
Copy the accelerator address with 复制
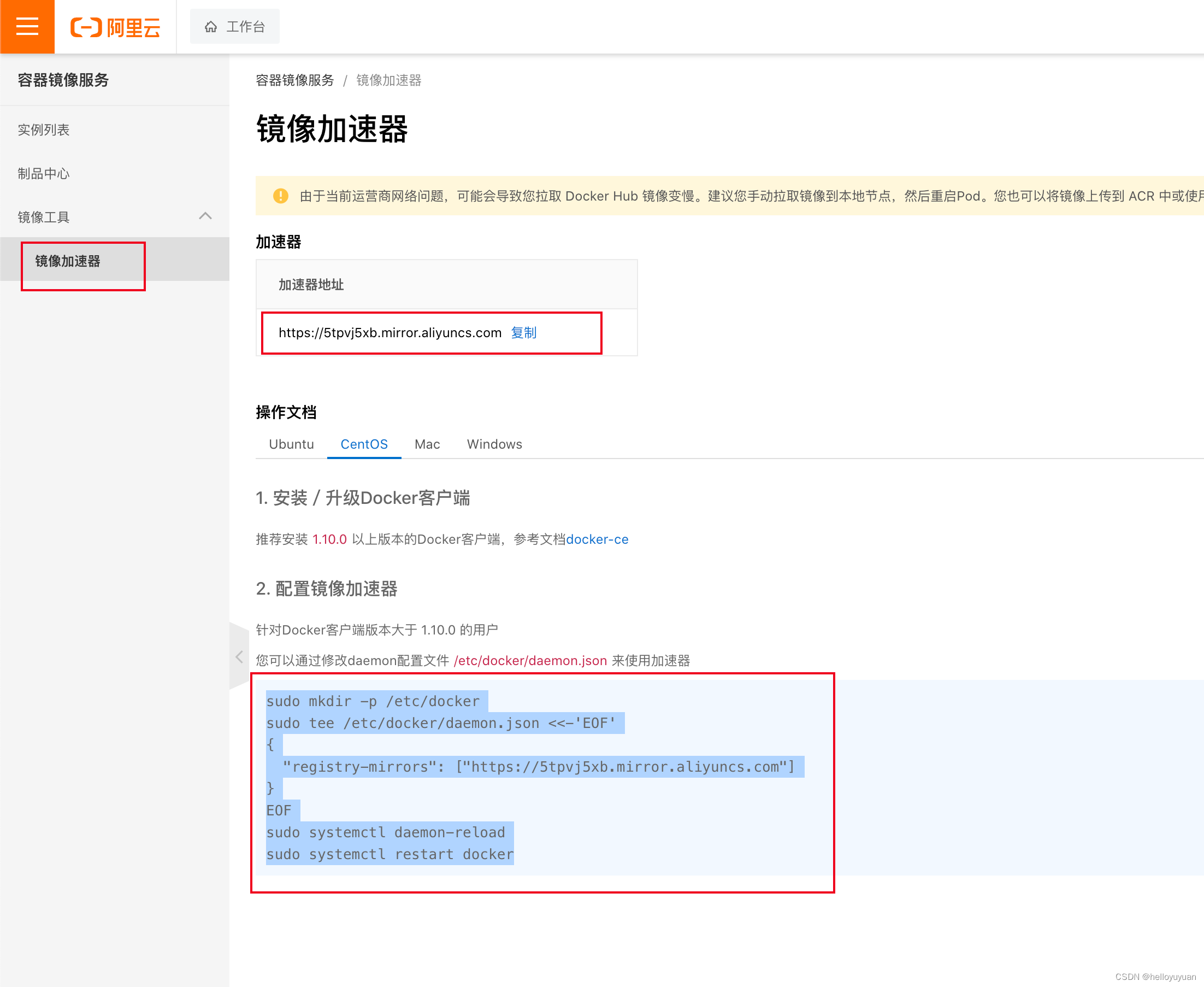pos(523,333)
